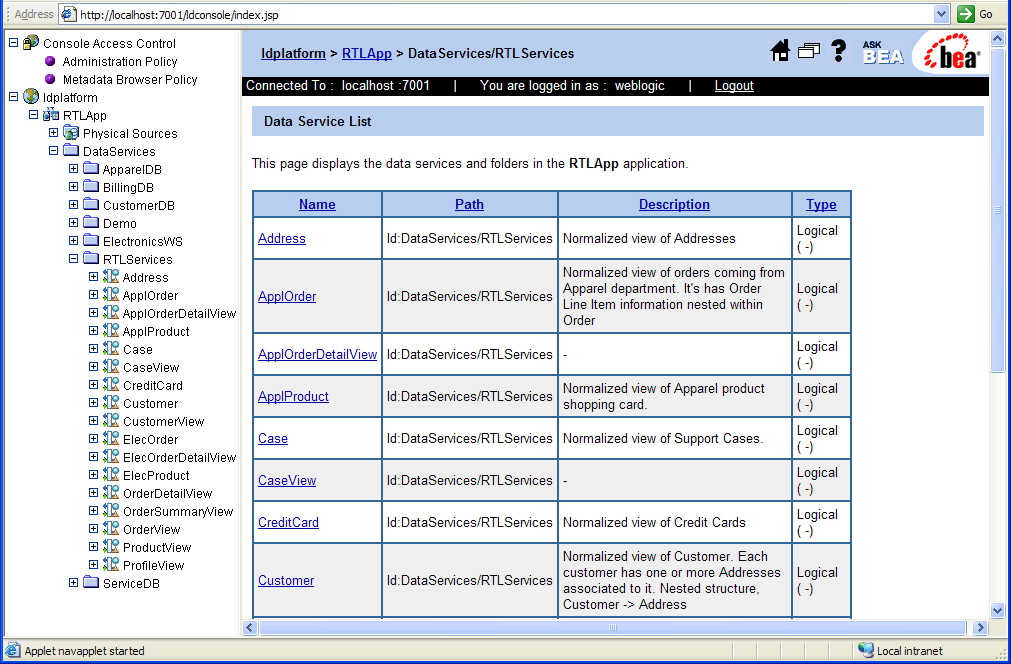
Task: Expand the ServiceDB folder node
Action: 74,583
